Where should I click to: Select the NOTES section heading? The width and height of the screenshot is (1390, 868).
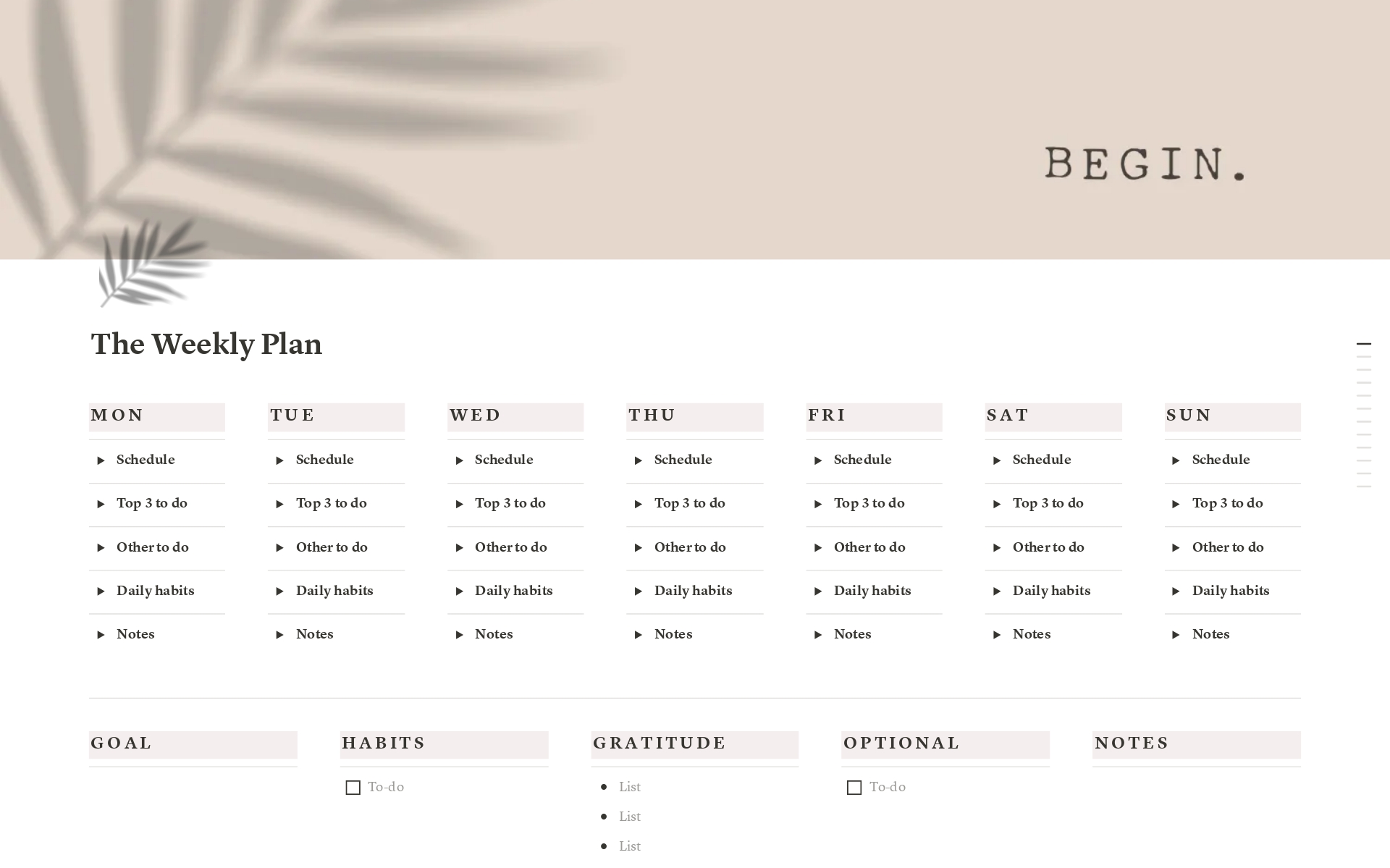[x=1132, y=743]
